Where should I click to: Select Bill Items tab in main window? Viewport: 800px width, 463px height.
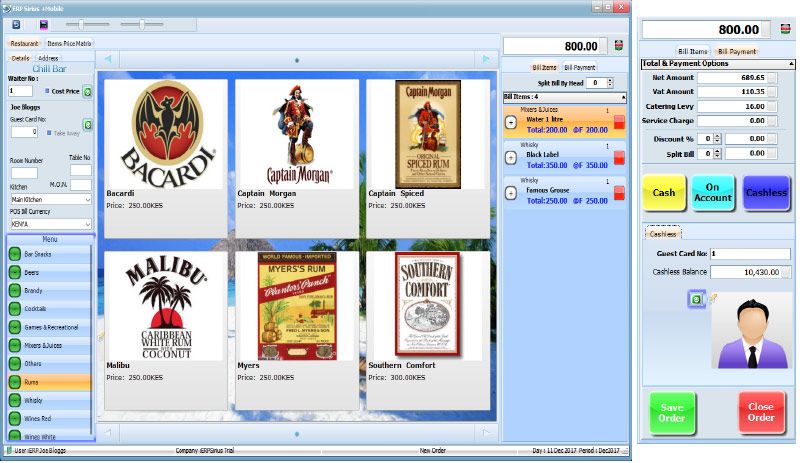click(544, 67)
